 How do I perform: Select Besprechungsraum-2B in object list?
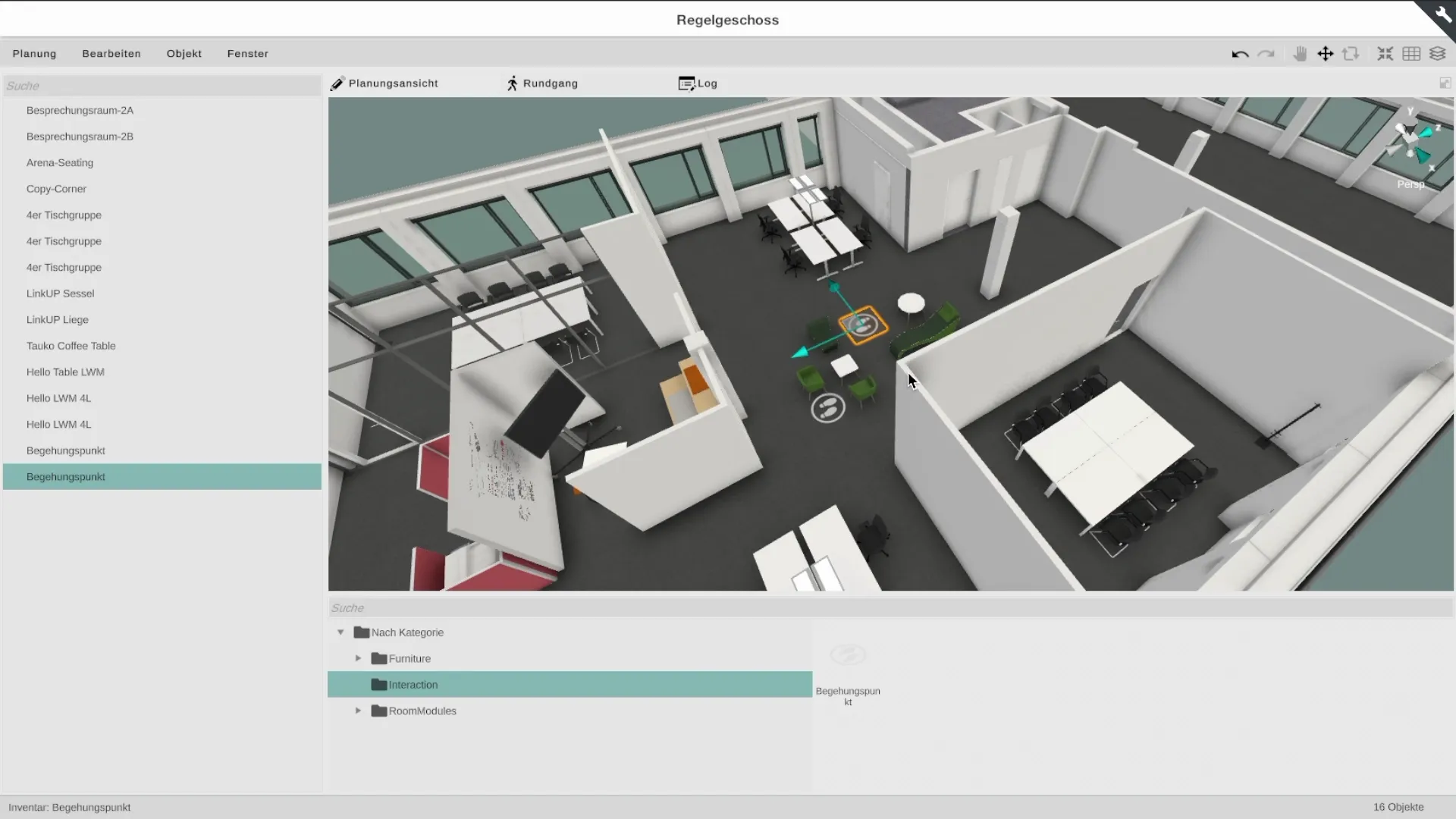click(x=162, y=136)
